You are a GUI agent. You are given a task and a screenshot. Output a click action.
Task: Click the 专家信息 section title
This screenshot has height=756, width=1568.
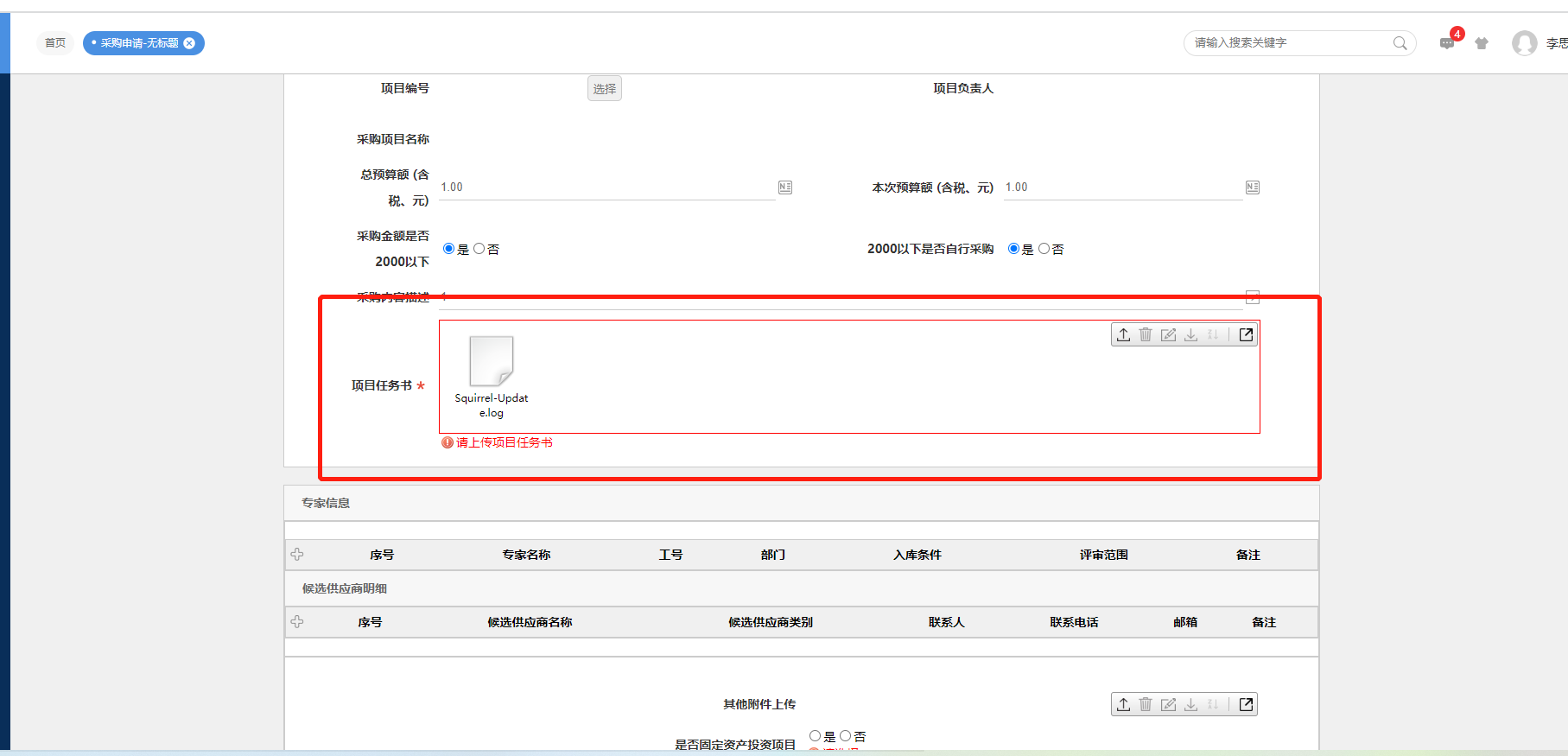(x=326, y=503)
